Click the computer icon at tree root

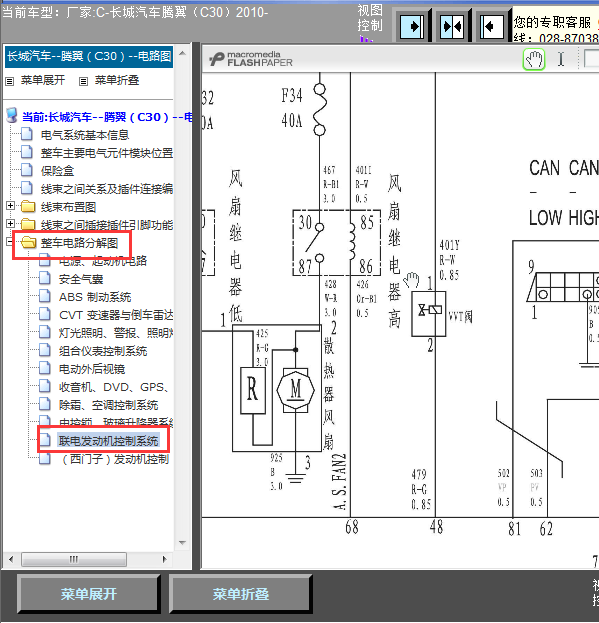[12, 116]
